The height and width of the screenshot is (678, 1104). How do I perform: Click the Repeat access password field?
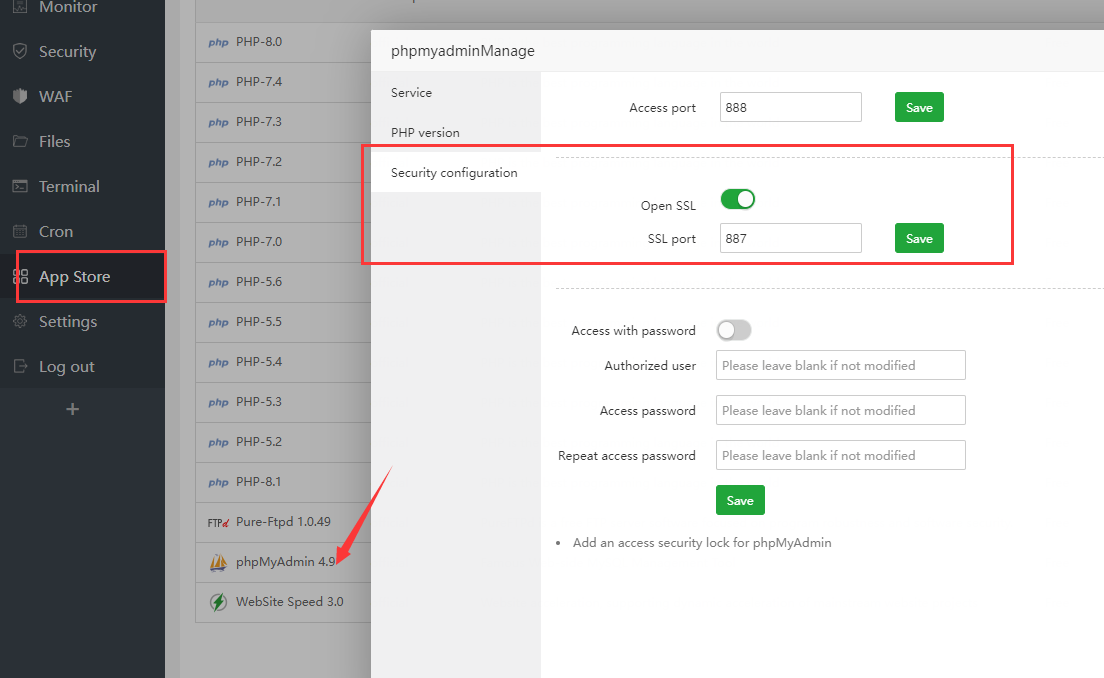(840, 456)
